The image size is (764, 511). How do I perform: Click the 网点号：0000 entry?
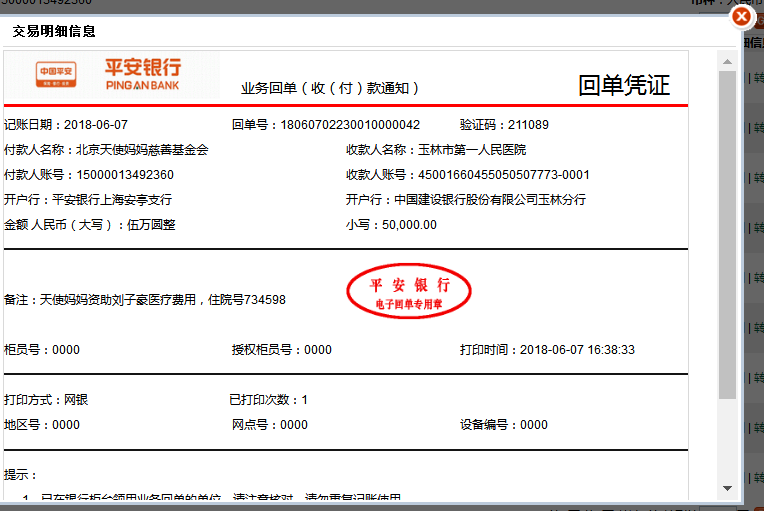click(x=270, y=425)
